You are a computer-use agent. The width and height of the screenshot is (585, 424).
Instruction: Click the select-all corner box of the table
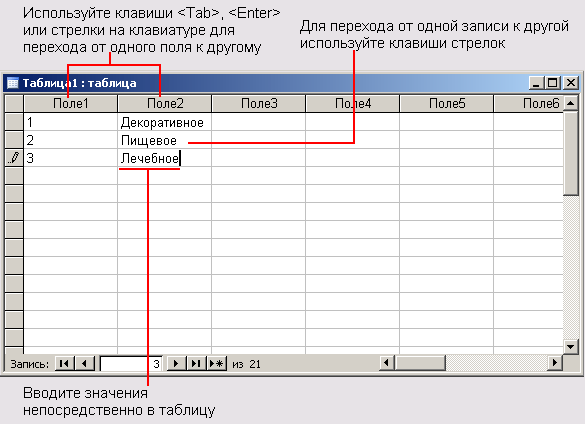point(14,103)
